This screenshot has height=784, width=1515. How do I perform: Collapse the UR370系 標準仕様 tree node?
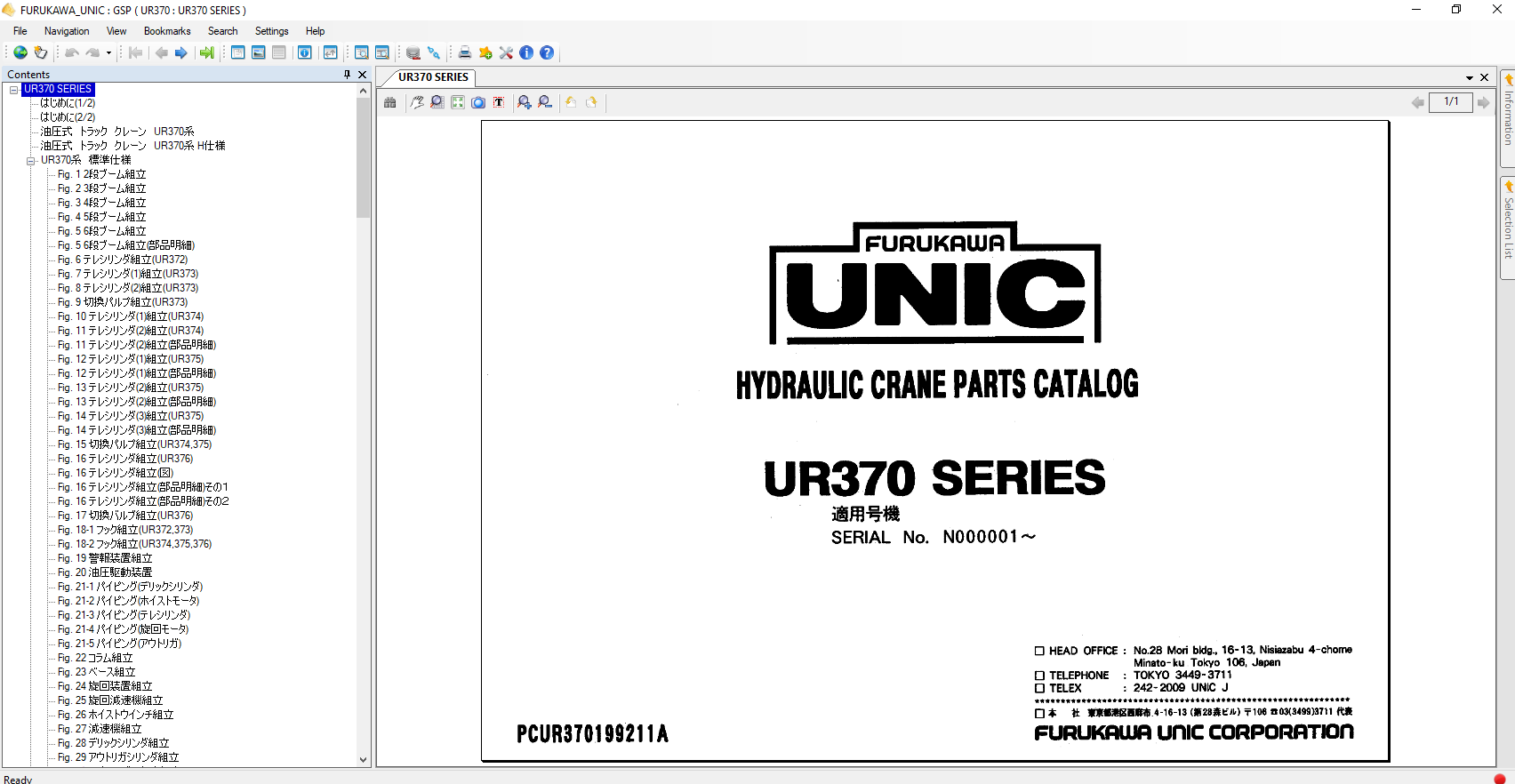pyautogui.click(x=31, y=161)
